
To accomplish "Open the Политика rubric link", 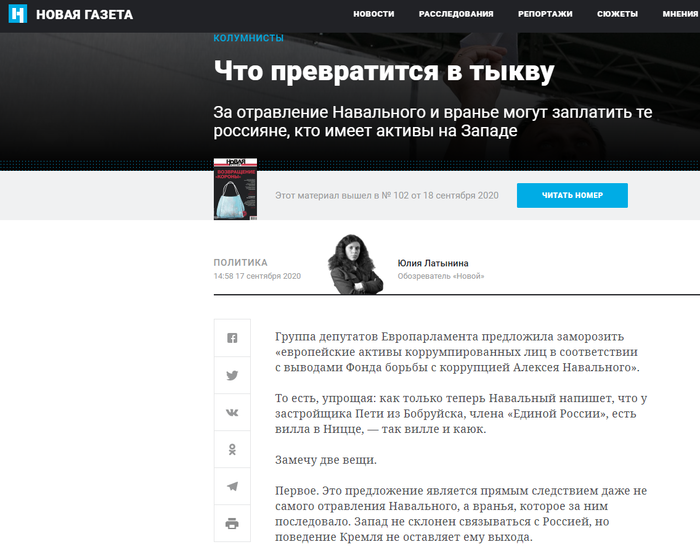I will click(x=240, y=262).
